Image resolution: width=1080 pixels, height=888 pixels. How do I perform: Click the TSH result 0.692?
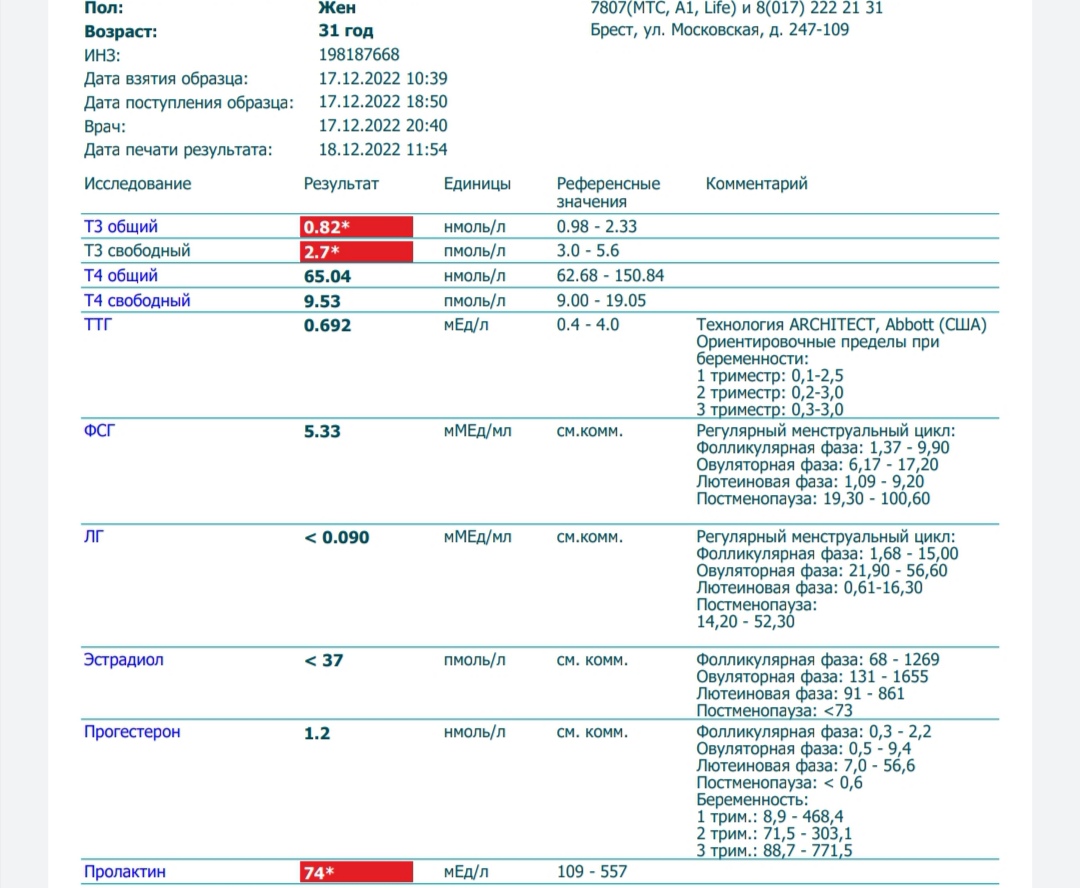pos(327,325)
